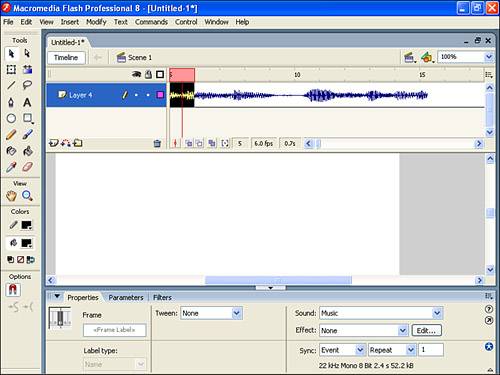The width and height of the screenshot is (500, 375).
Task: Open the Modify menu
Action: coord(96,22)
